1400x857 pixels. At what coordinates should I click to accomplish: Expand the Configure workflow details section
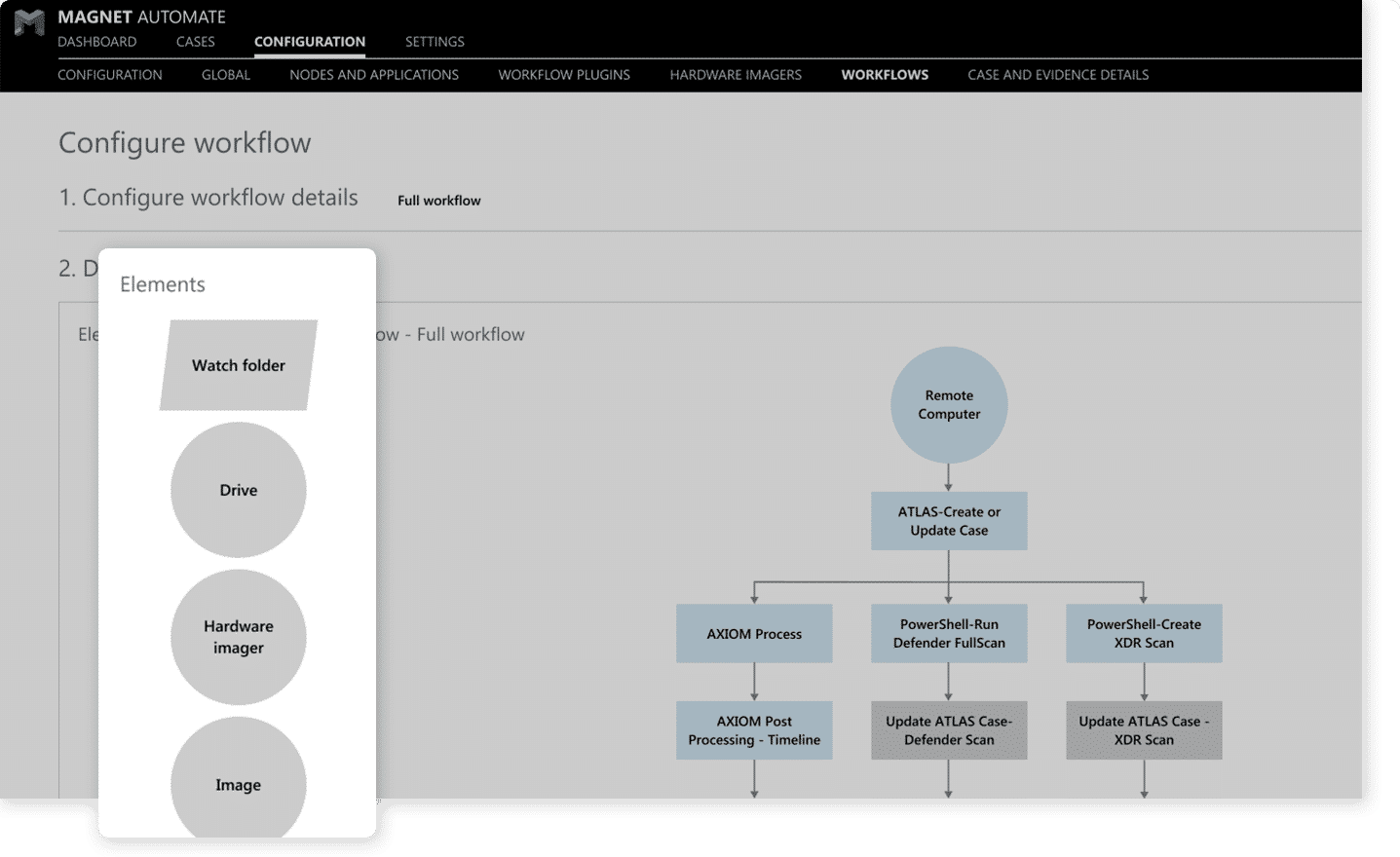[x=208, y=198]
